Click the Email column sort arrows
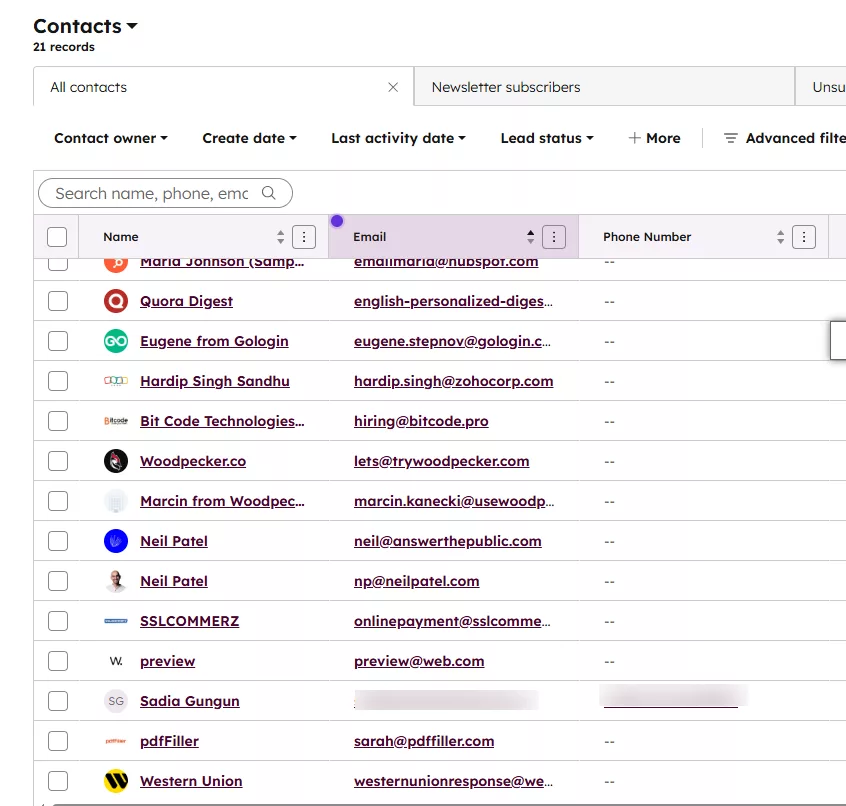This screenshot has height=806, width=846. click(531, 237)
